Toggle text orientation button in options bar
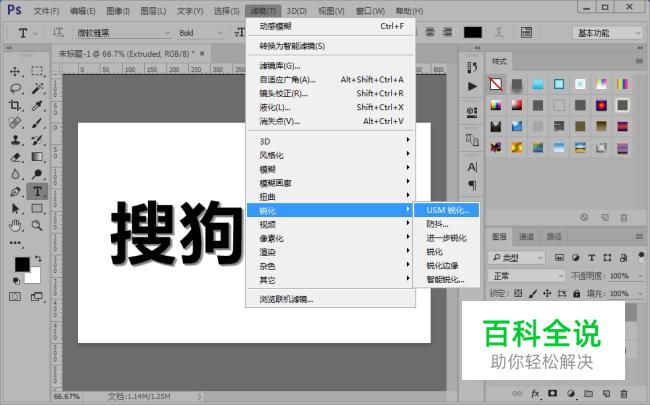The image size is (650, 405). [x=58, y=32]
